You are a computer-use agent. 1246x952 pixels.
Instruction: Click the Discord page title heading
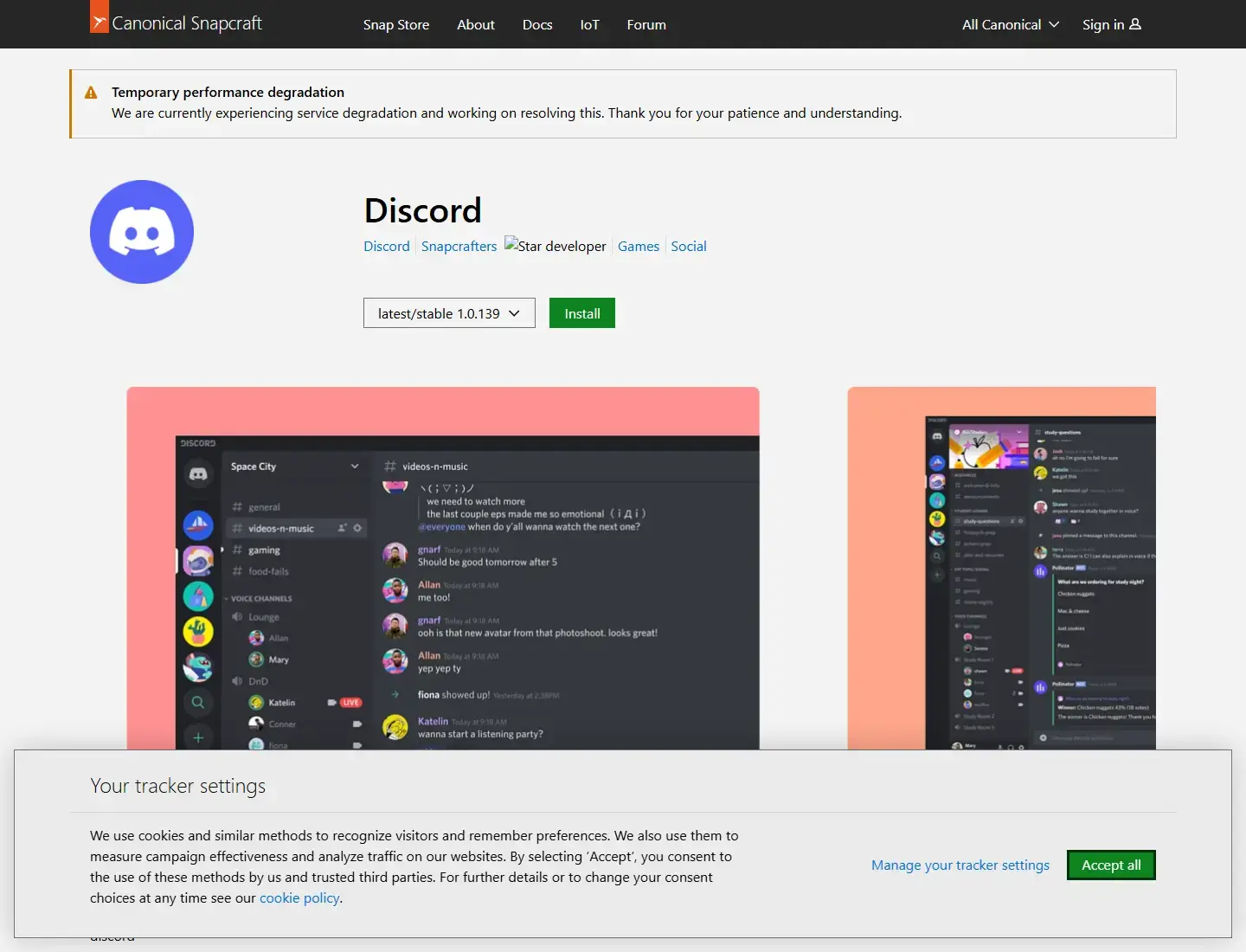coord(423,210)
